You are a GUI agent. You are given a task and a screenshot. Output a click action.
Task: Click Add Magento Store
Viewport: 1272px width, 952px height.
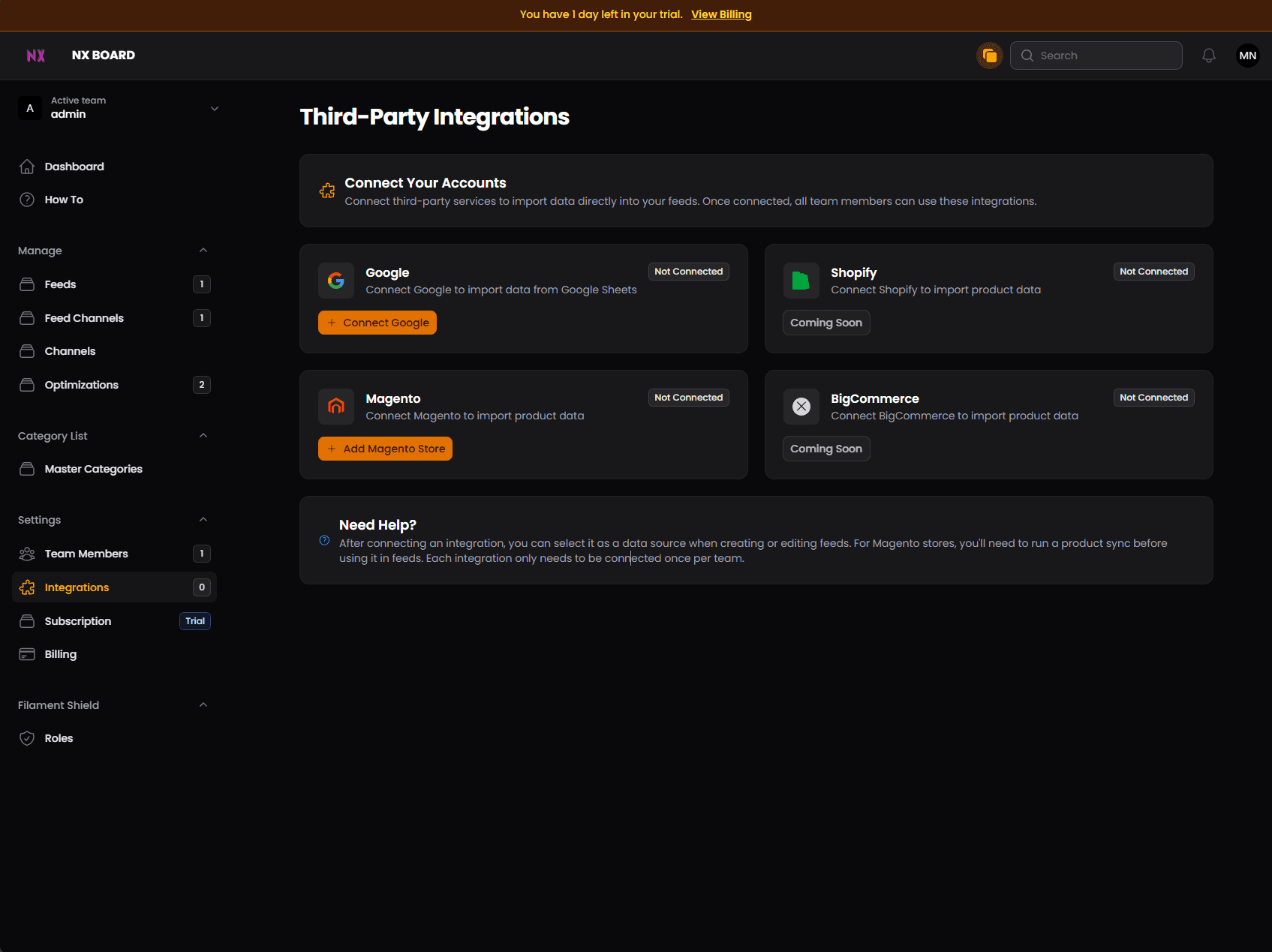(x=384, y=448)
